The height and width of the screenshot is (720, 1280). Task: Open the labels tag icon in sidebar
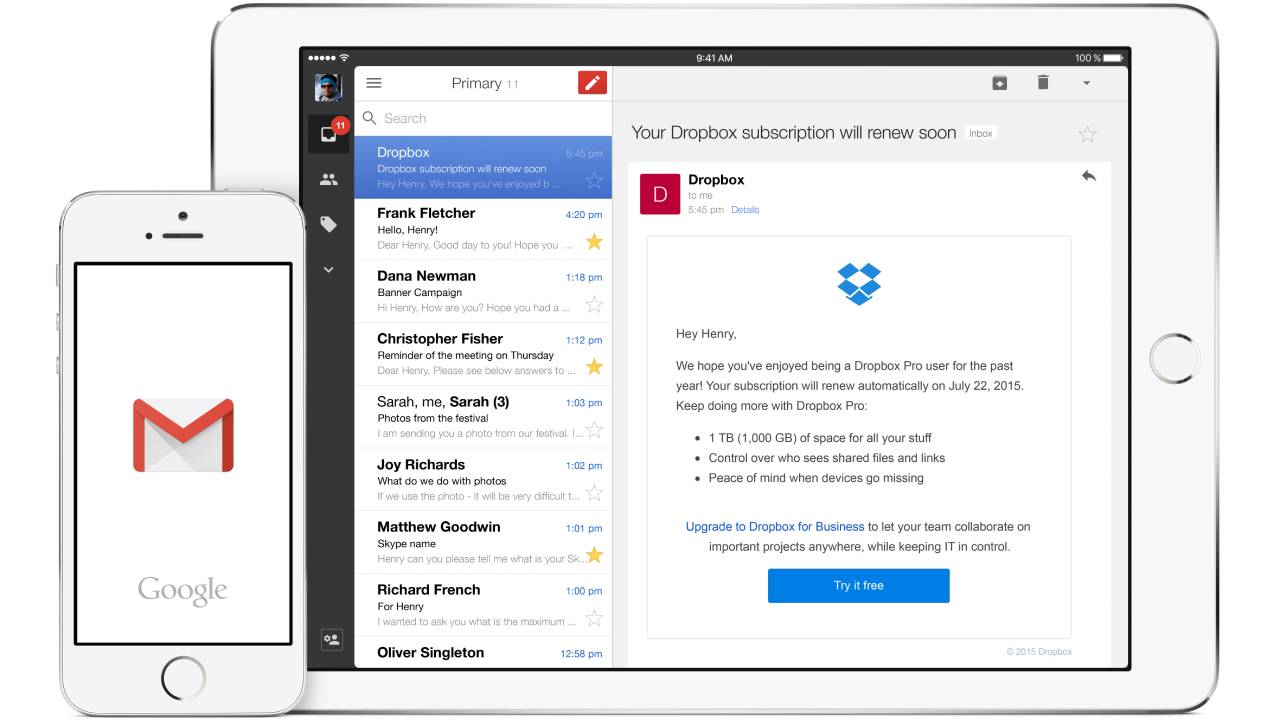[x=329, y=225]
